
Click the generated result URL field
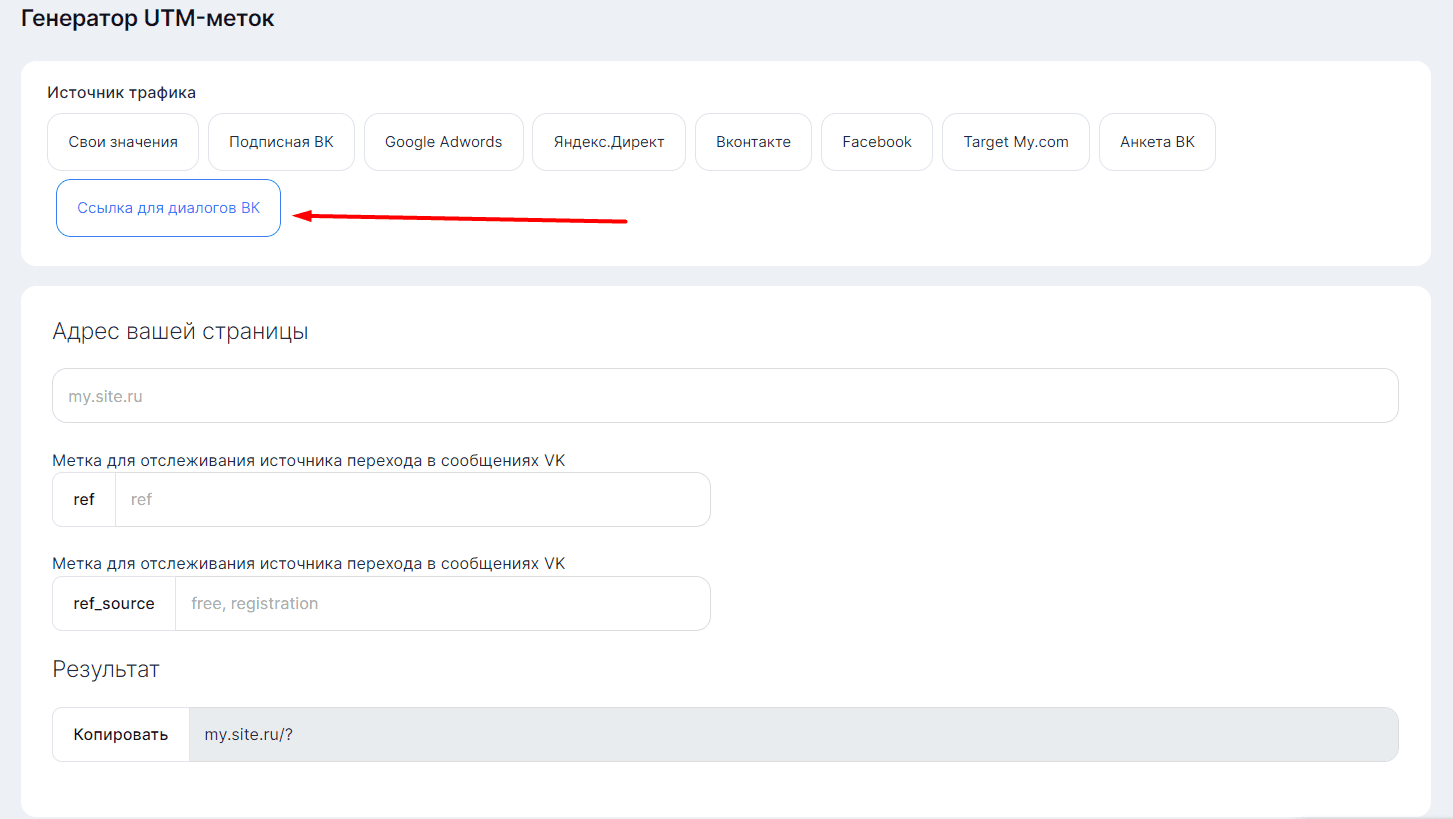[792, 735]
